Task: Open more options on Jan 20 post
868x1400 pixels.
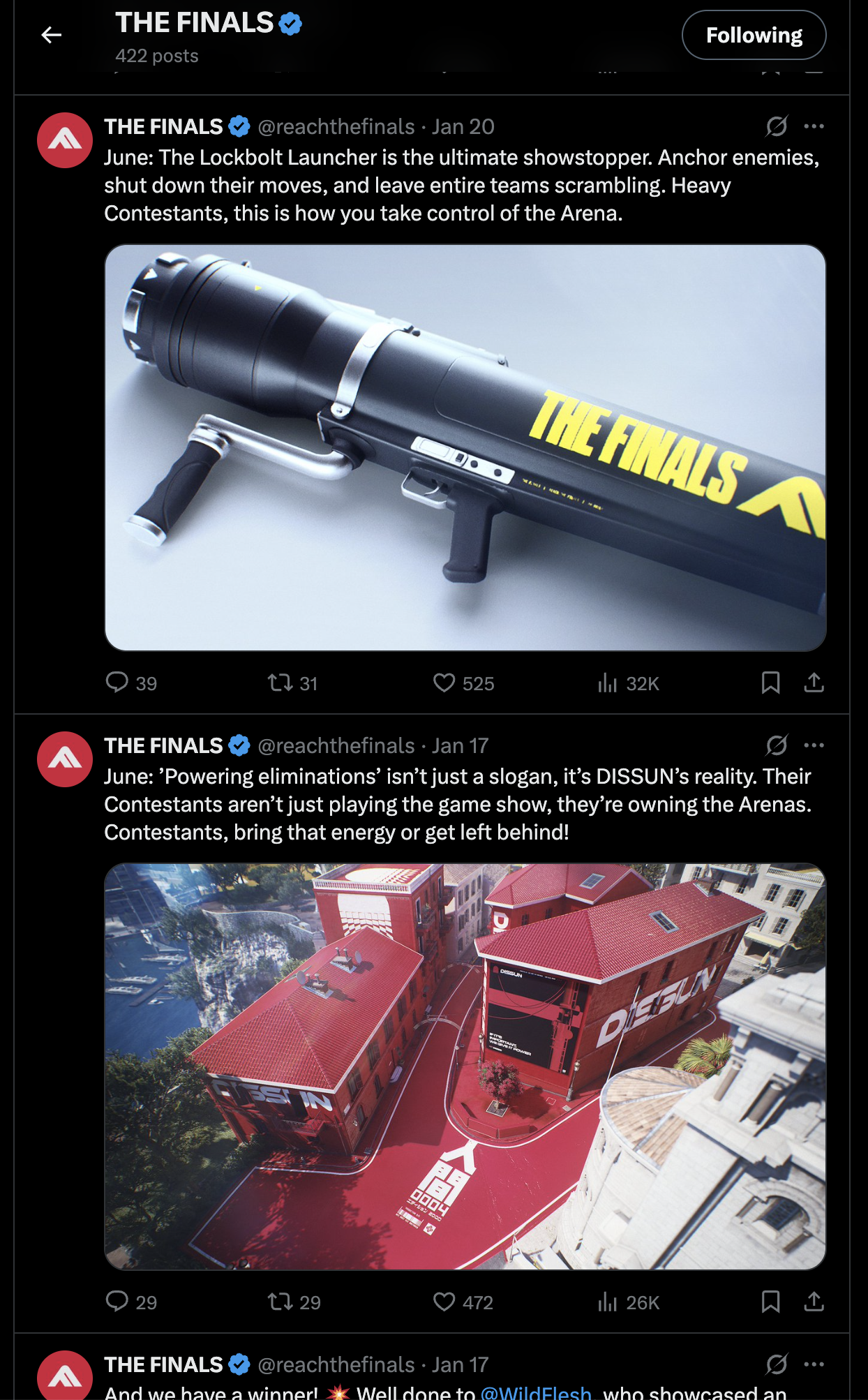Action: pos(814,126)
